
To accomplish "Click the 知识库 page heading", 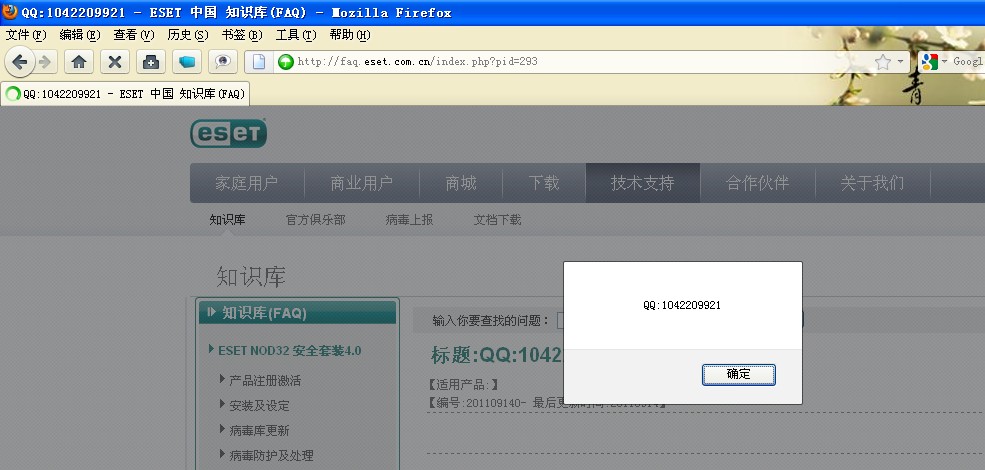I will coord(251,276).
